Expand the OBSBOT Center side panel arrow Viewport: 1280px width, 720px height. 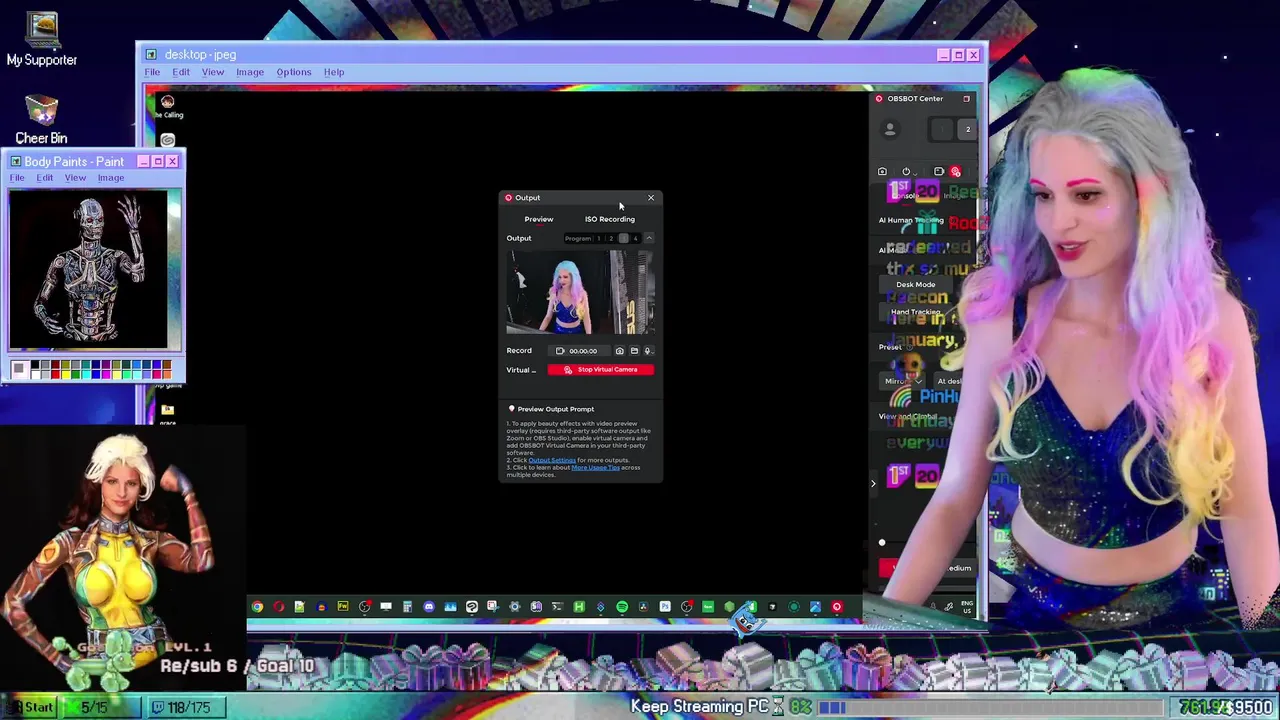point(873,484)
